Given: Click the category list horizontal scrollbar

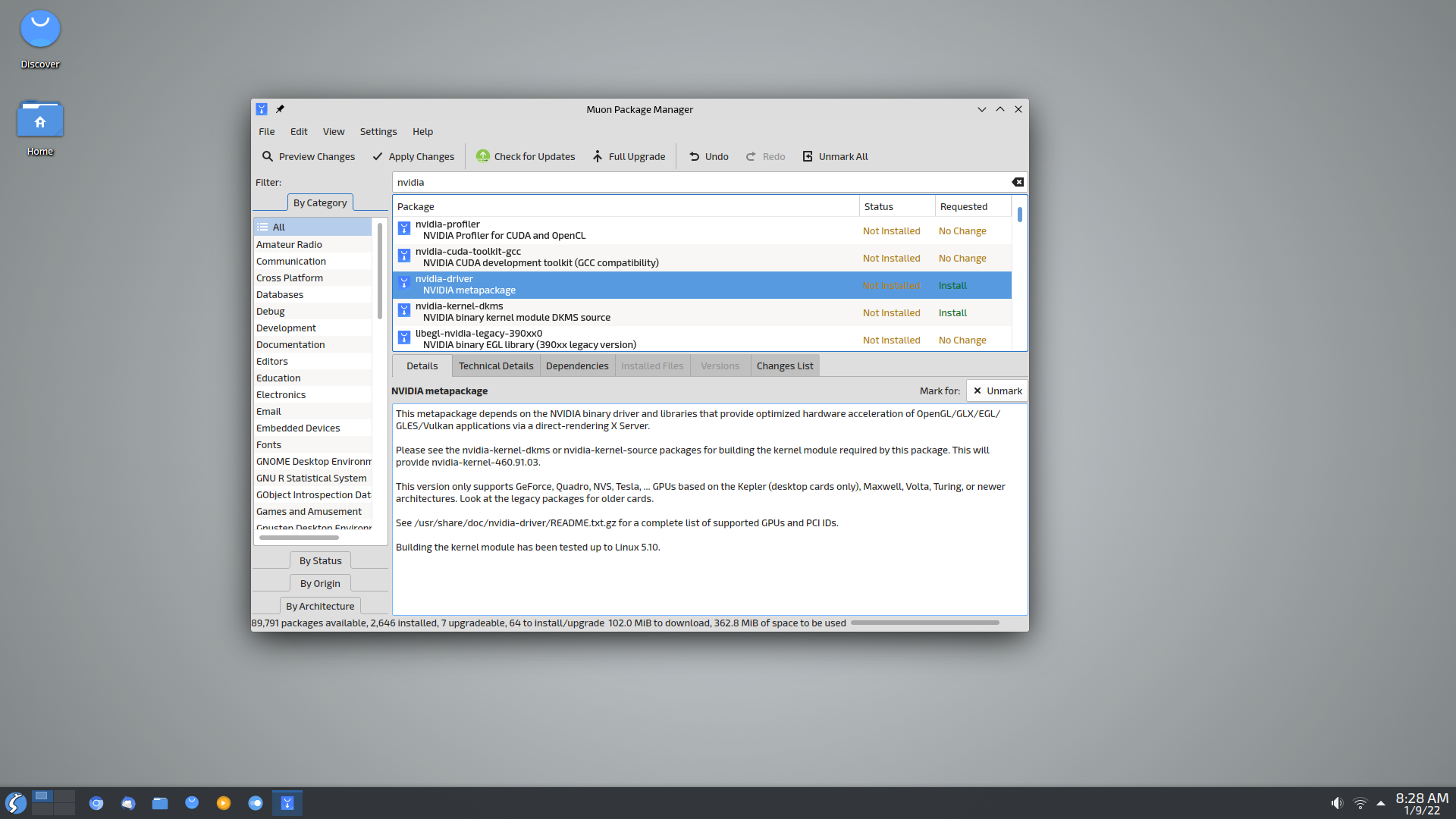Looking at the screenshot, I should point(300,537).
